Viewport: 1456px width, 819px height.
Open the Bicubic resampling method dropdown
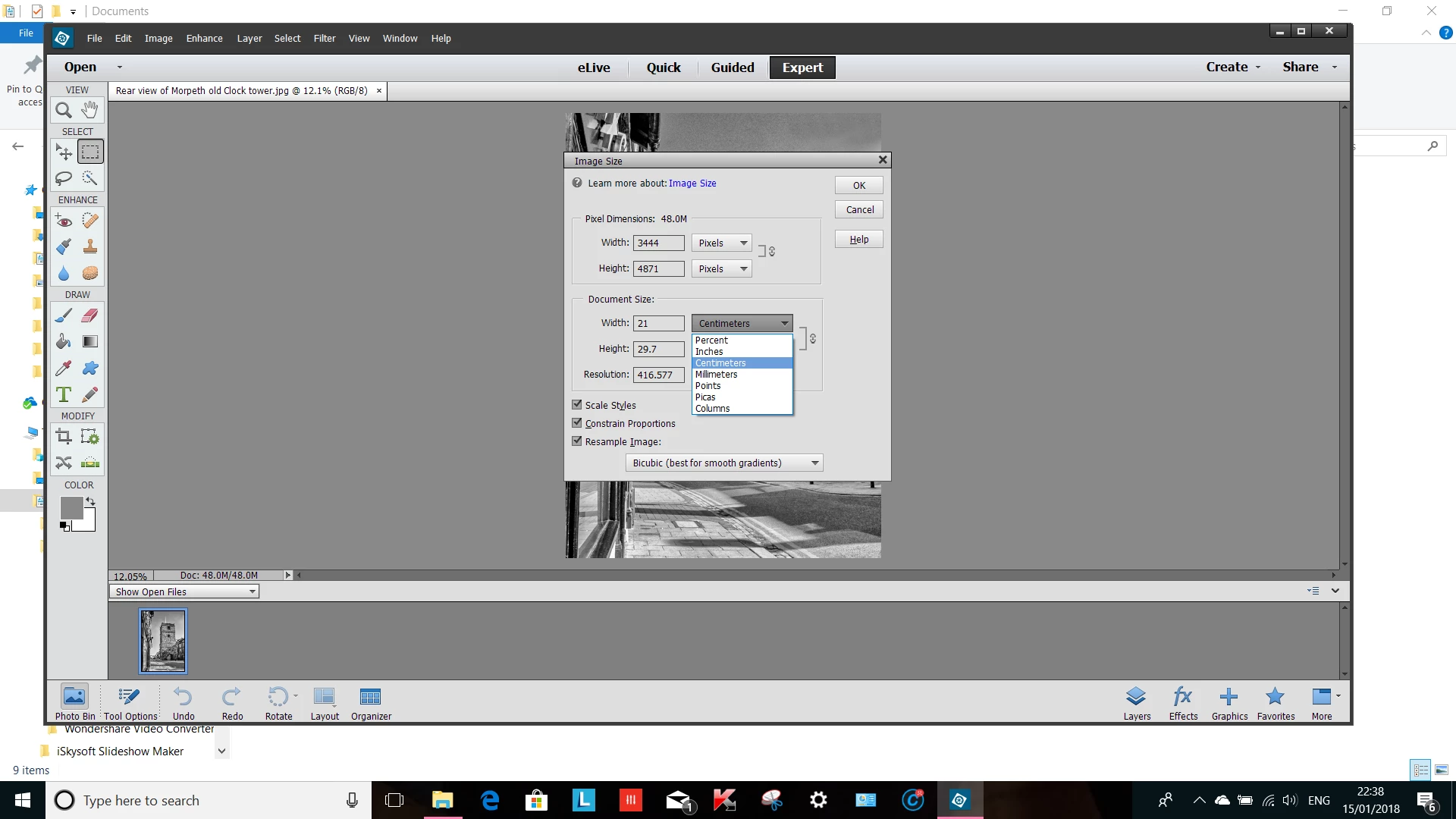[x=724, y=463]
